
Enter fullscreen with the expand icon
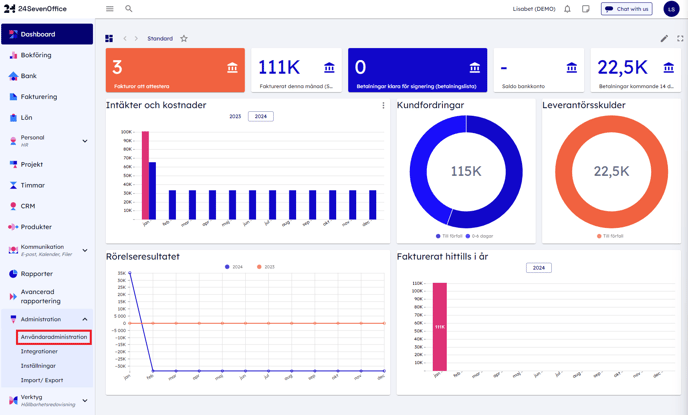pyautogui.click(x=680, y=39)
